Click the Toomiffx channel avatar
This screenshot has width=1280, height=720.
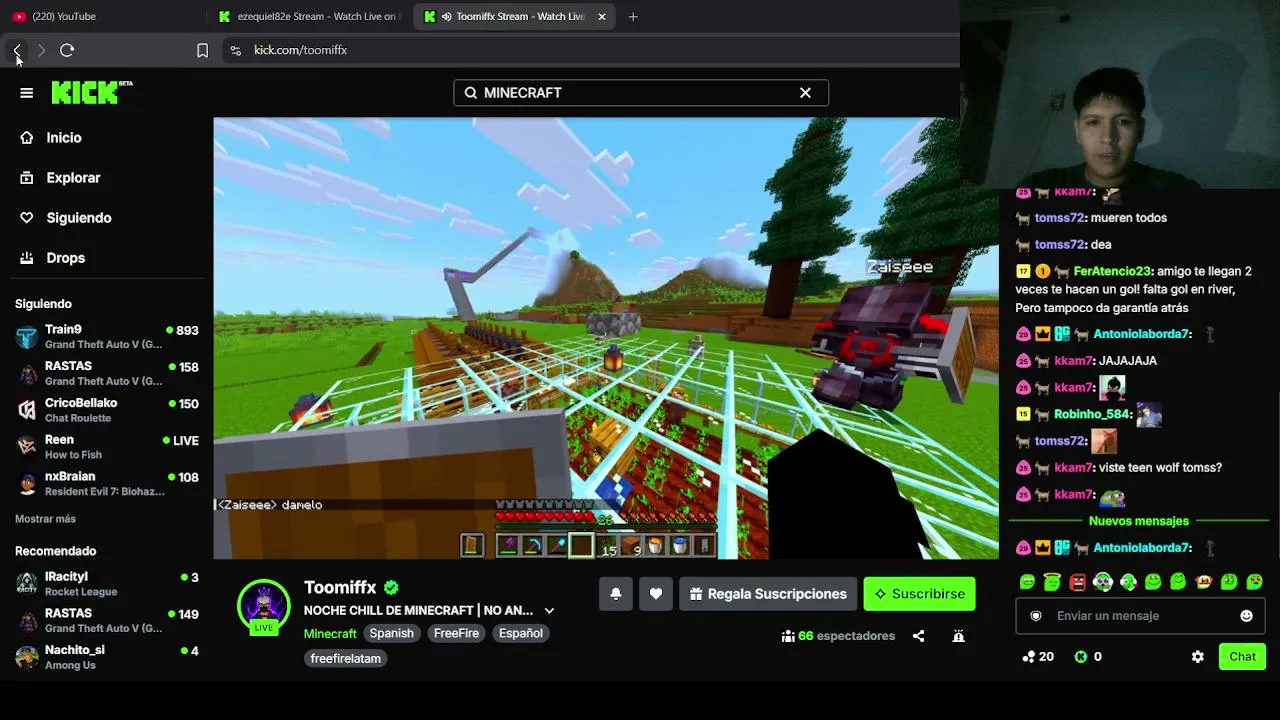pos(264,604)
